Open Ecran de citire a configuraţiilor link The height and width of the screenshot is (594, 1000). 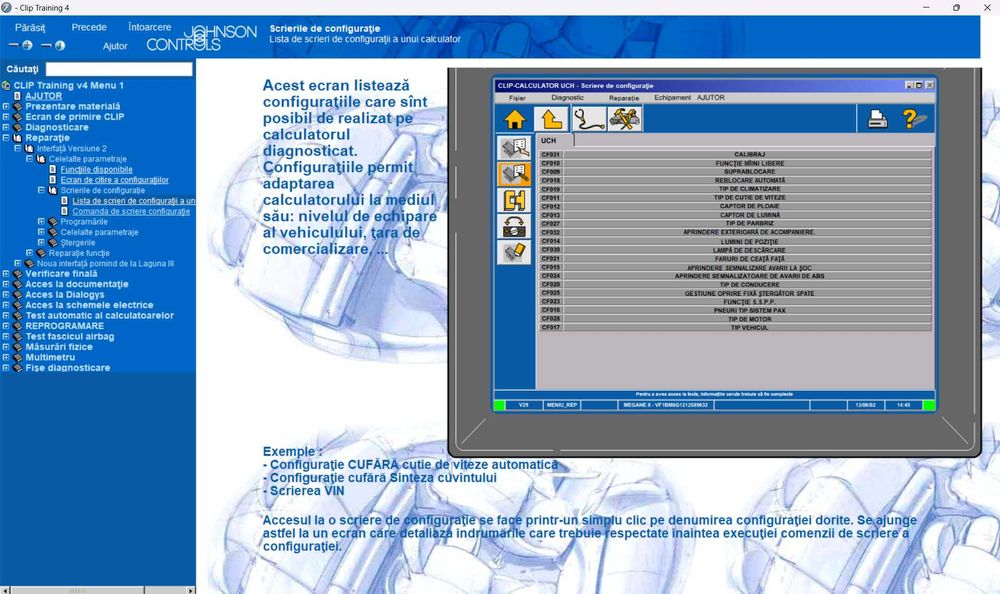tap(115, 180)
